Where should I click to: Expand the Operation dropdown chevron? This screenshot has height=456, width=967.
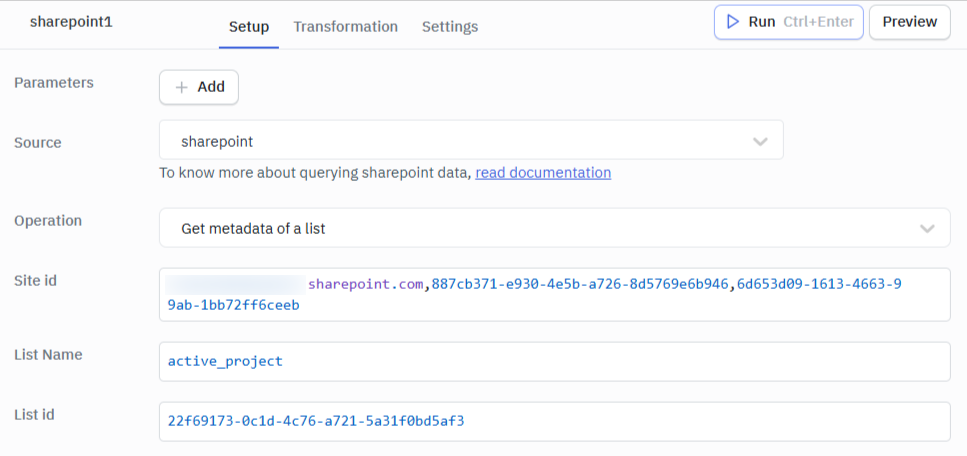(927, 228)
